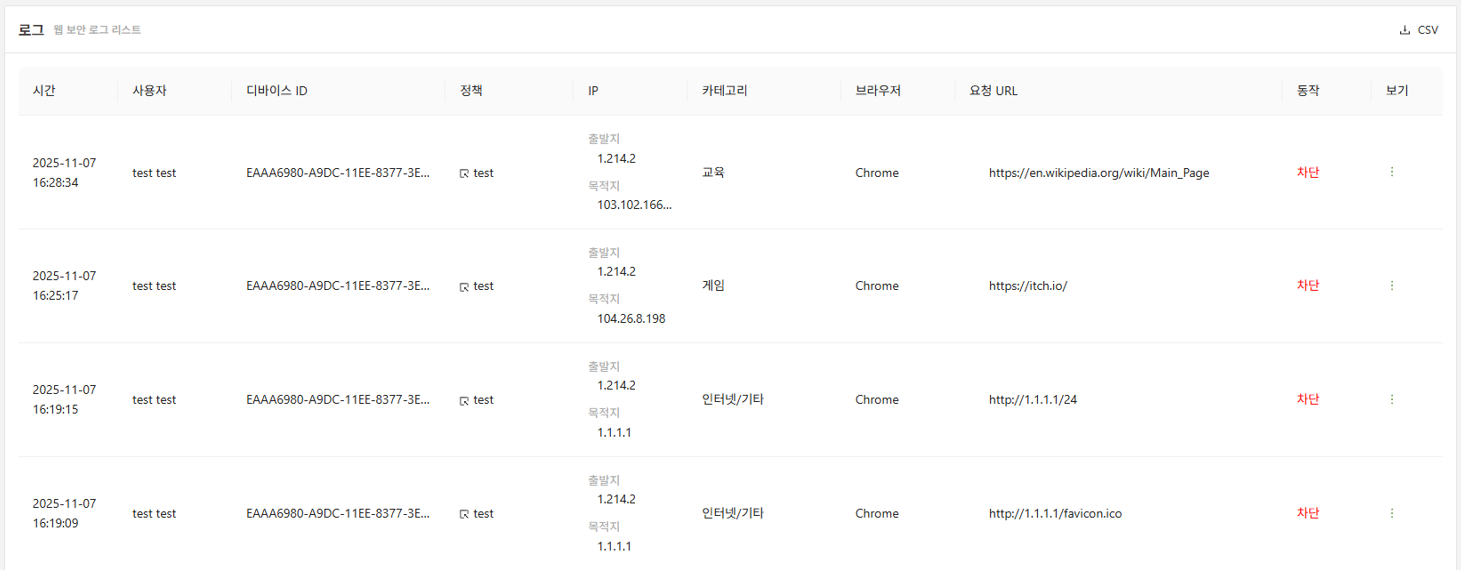The height and width of the screenshot is (570, 1461).
Task: Click the 차단 status in the itch.io row
Action: click(1308, 286)
